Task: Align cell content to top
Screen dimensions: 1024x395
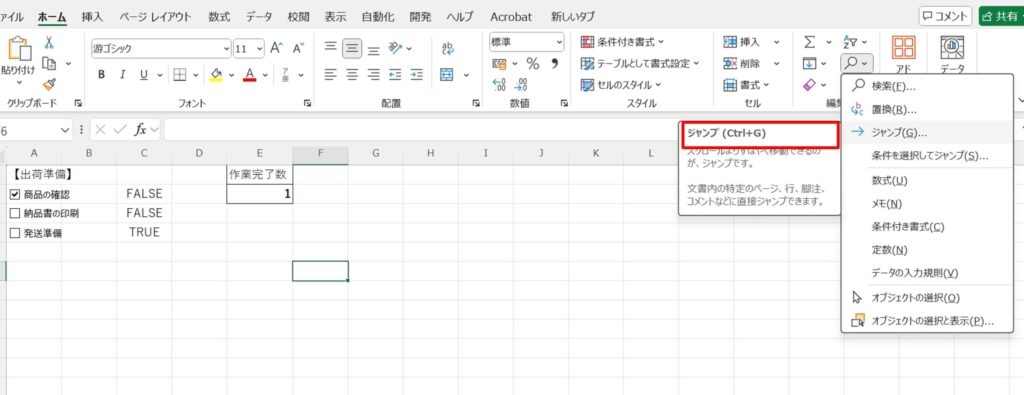Action: click(330, 47)
